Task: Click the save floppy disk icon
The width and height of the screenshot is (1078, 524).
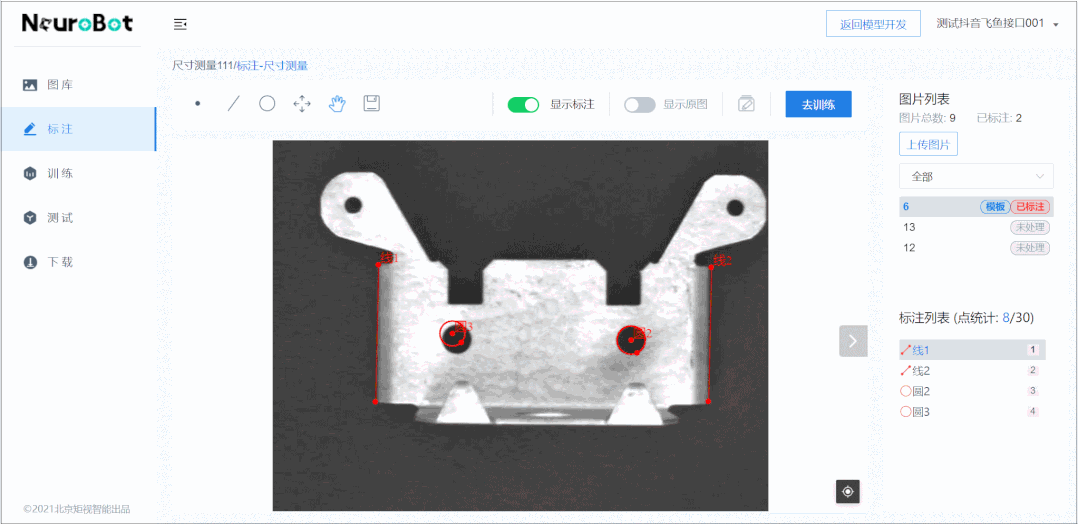Action: (x=371, y=104)
